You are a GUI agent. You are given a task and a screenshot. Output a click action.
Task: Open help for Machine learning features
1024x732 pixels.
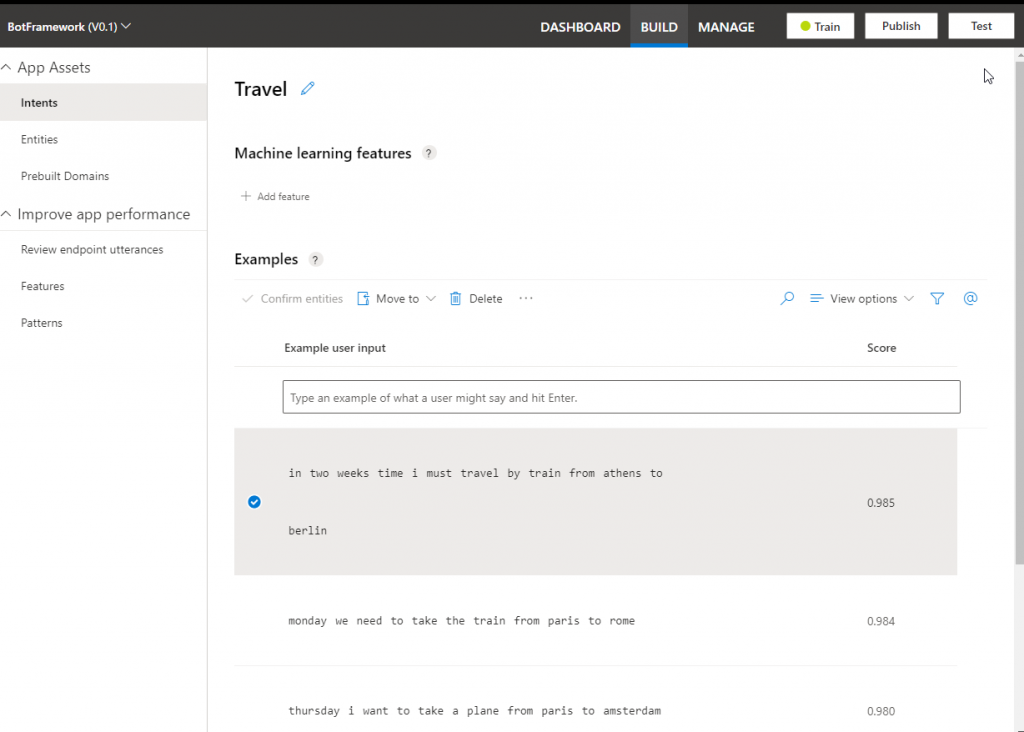[x=428, y=153]
